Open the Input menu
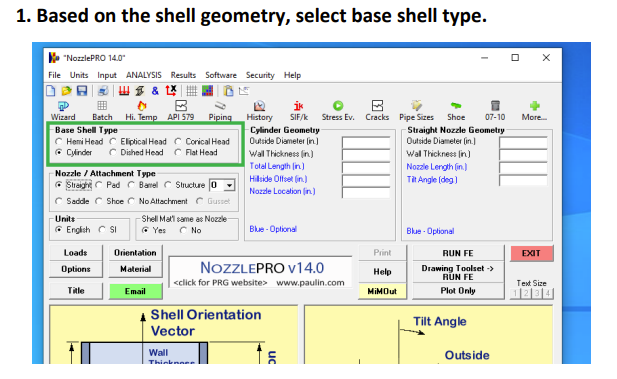This screenshot has height=379, width=617. click(107, 75)
